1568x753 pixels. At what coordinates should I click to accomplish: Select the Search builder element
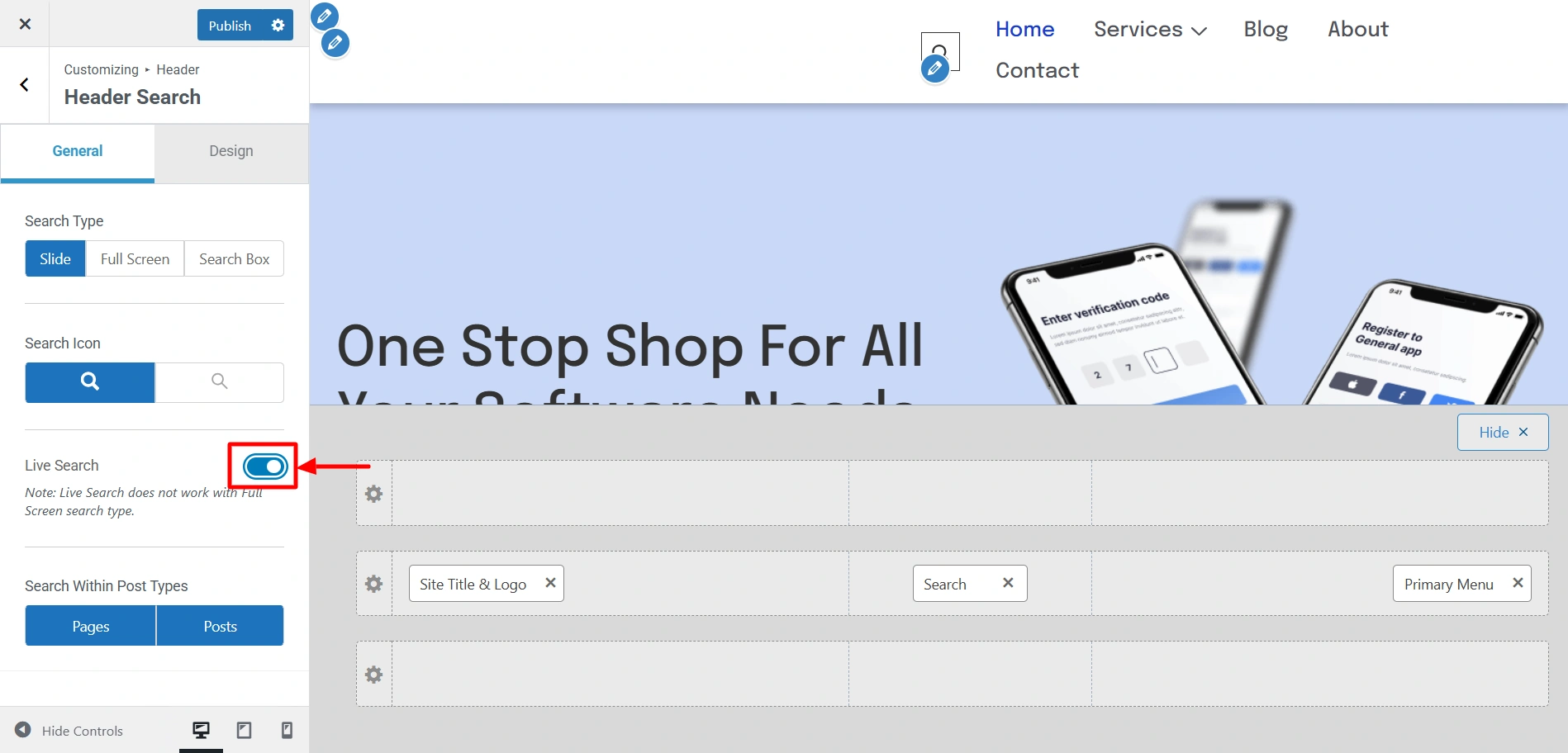[x=945, y=585]
